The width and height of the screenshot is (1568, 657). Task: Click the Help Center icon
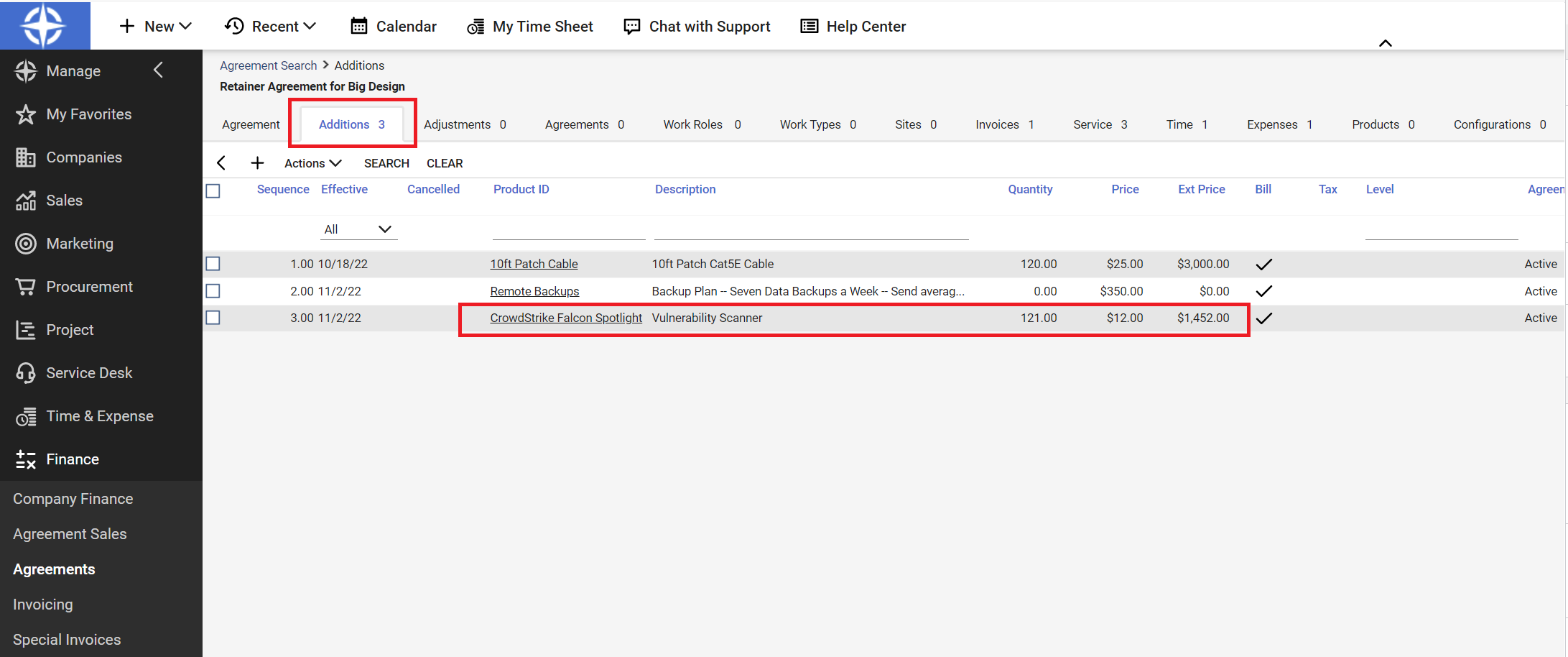(x=809, y=27)
